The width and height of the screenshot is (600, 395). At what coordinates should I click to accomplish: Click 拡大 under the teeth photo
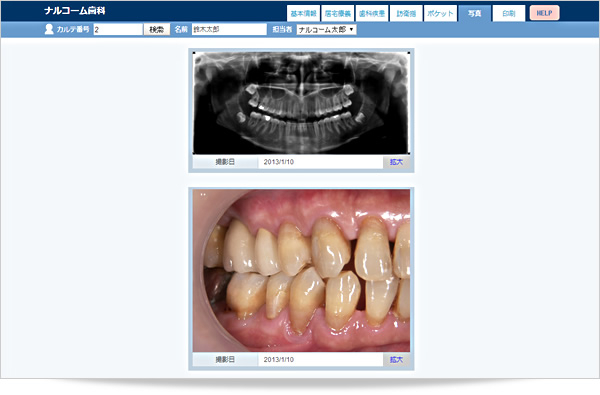tap(396, 359)
